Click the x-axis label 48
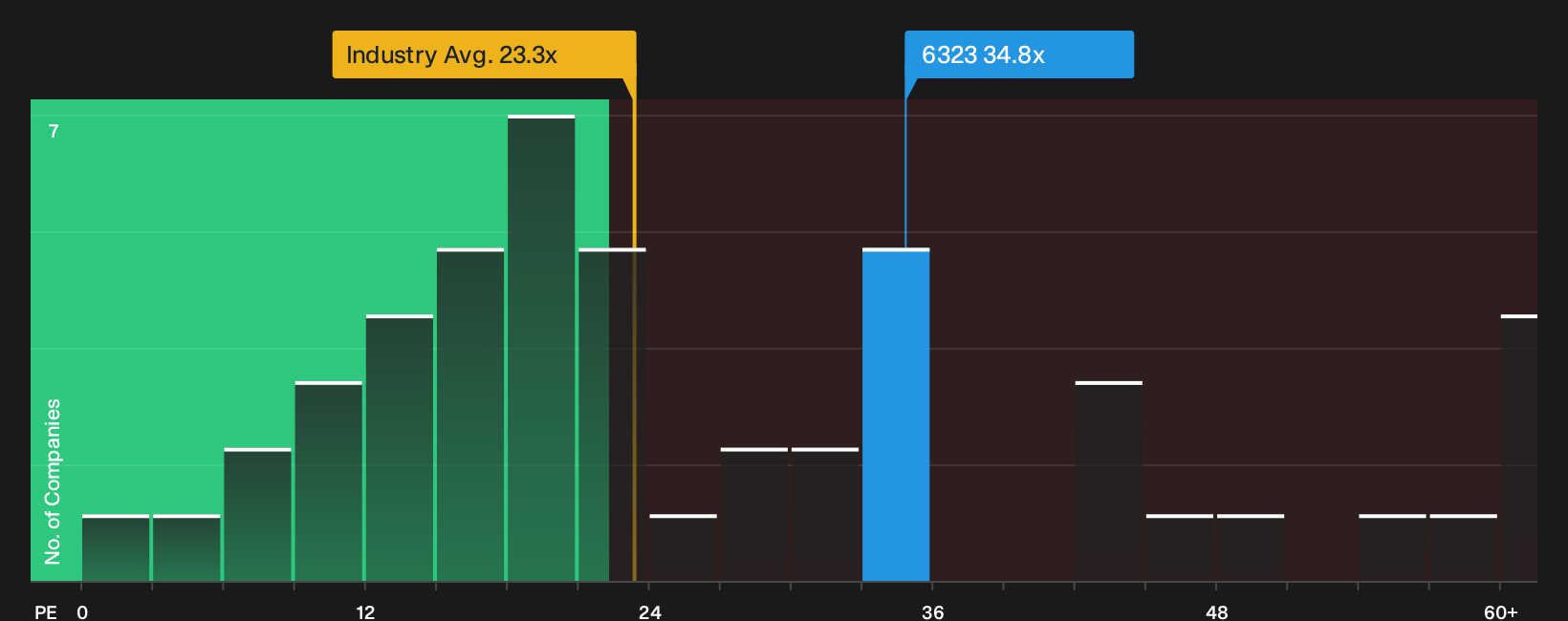Image resolution: width=1568 pixels, height=621 pixels. coord(1216,611)
